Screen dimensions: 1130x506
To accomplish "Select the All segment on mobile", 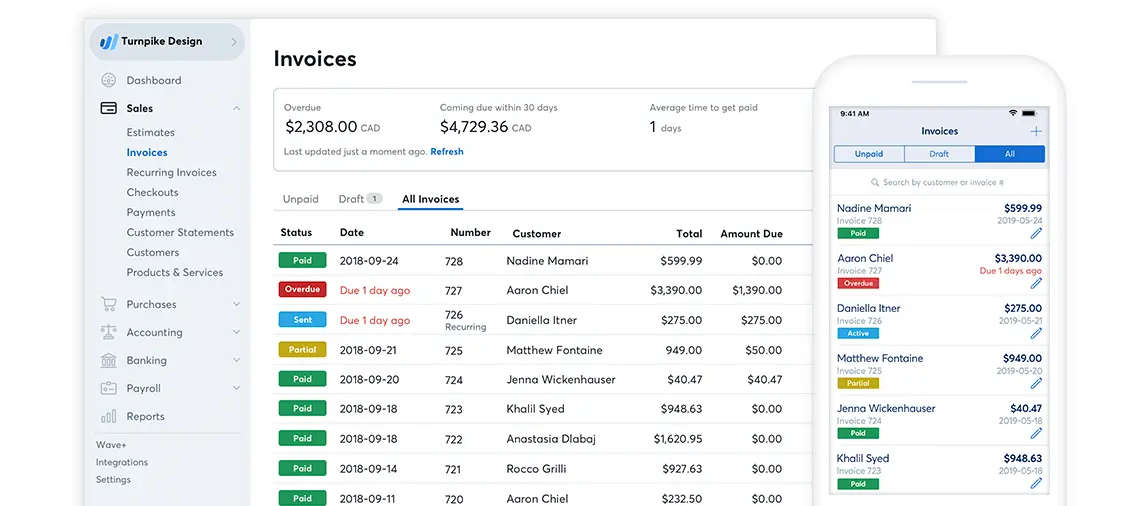I will tap(1009, 154).
